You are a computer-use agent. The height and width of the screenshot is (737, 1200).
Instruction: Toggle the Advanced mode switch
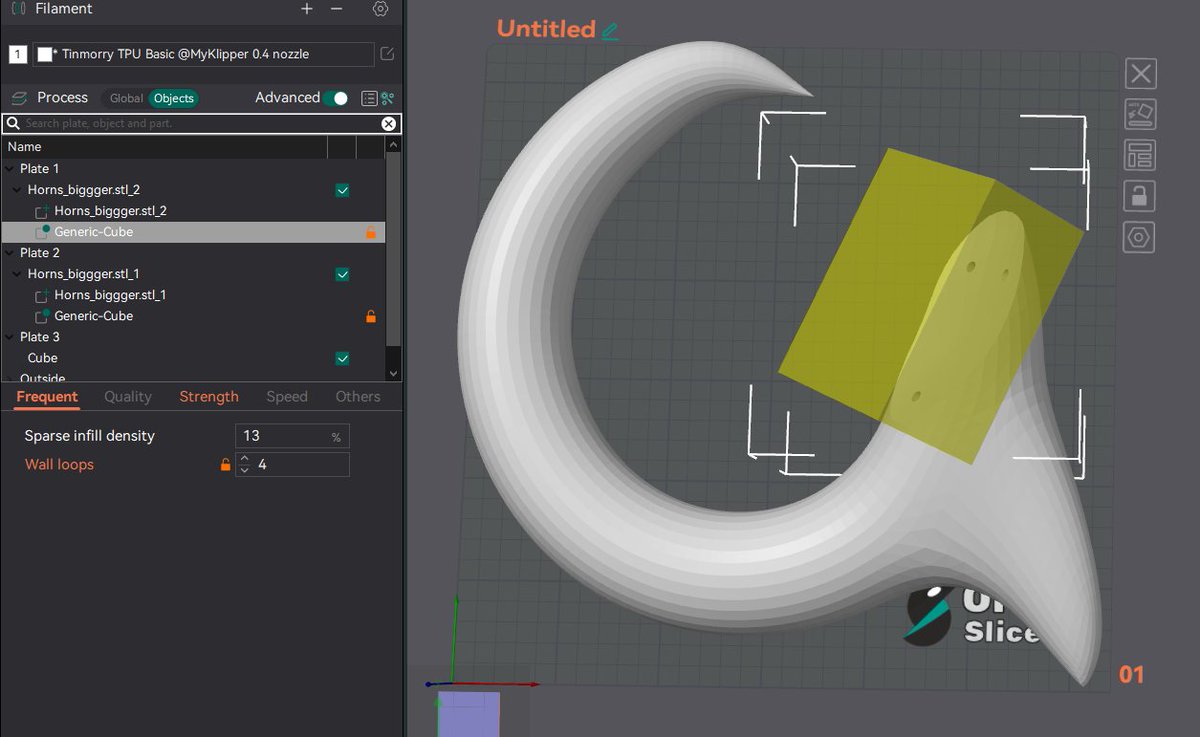(335, 98)
